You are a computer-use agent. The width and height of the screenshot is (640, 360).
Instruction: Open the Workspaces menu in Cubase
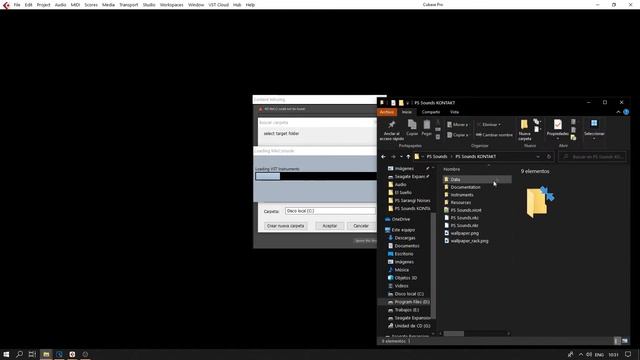pyautogui.click(x=171, y=5)
